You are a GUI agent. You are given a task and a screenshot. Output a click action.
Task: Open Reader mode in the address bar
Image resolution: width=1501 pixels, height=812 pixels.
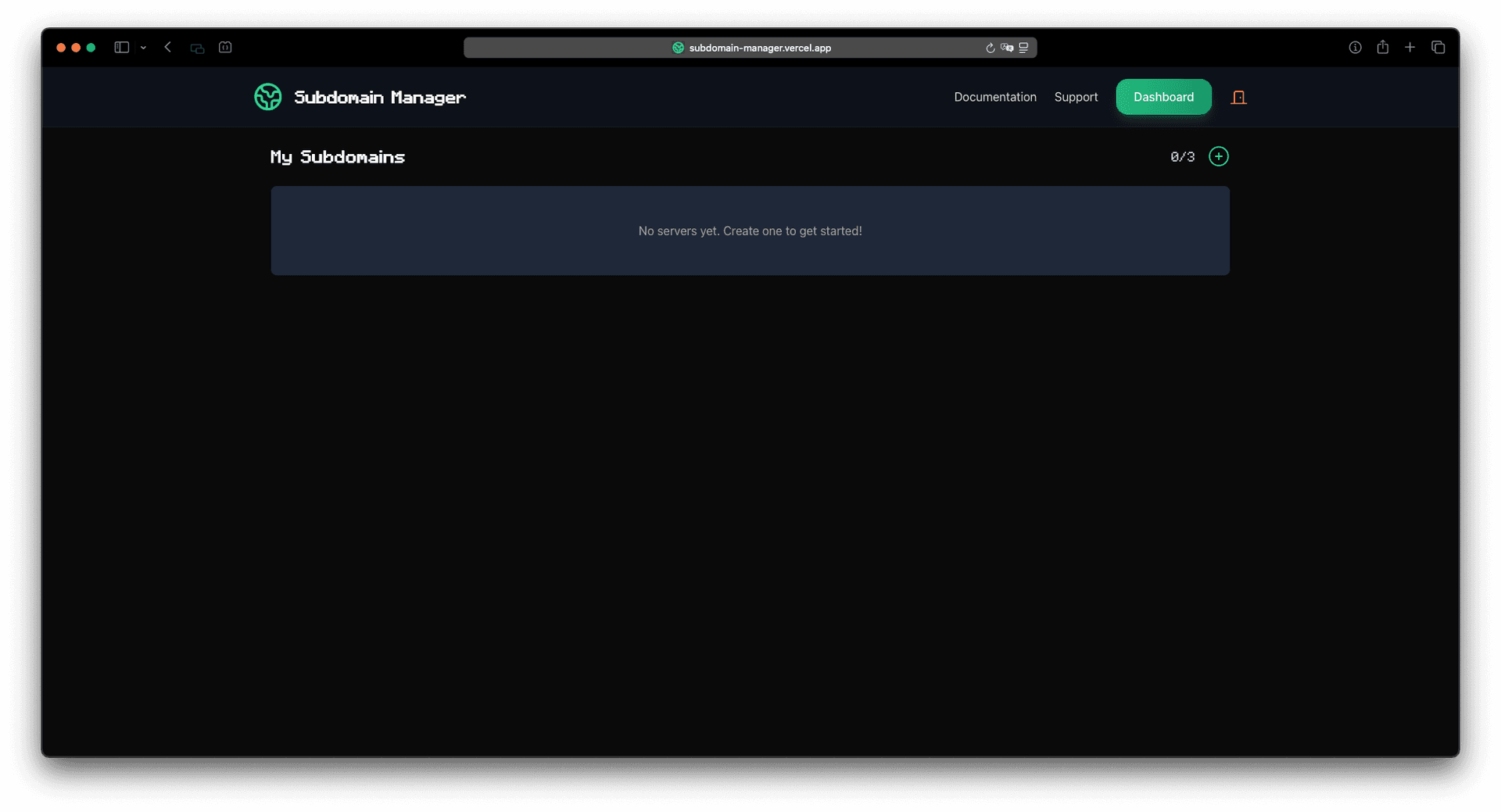(x=1023, y=48)
